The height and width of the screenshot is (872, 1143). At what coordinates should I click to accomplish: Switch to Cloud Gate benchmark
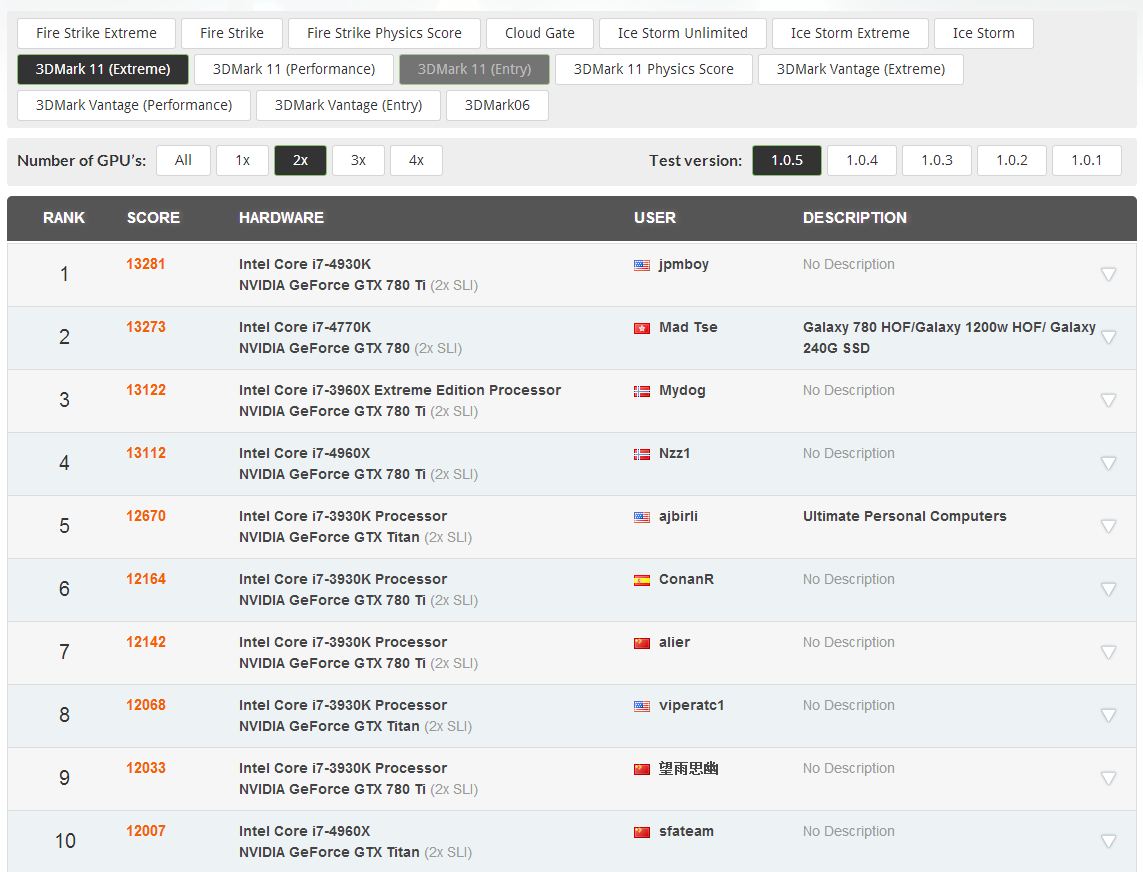tap(539, 34)
